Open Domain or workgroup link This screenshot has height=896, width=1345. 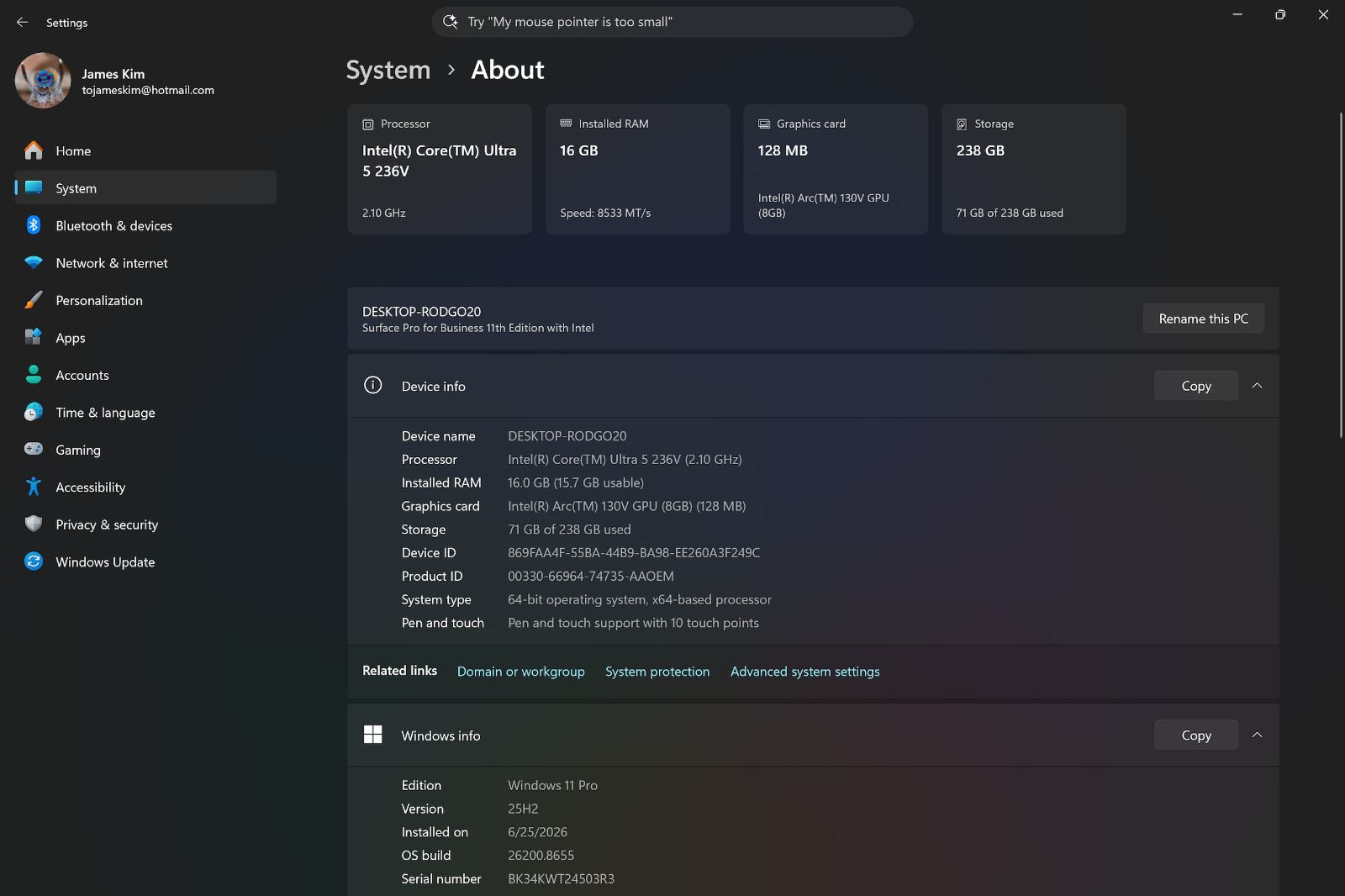pos(521,672)
